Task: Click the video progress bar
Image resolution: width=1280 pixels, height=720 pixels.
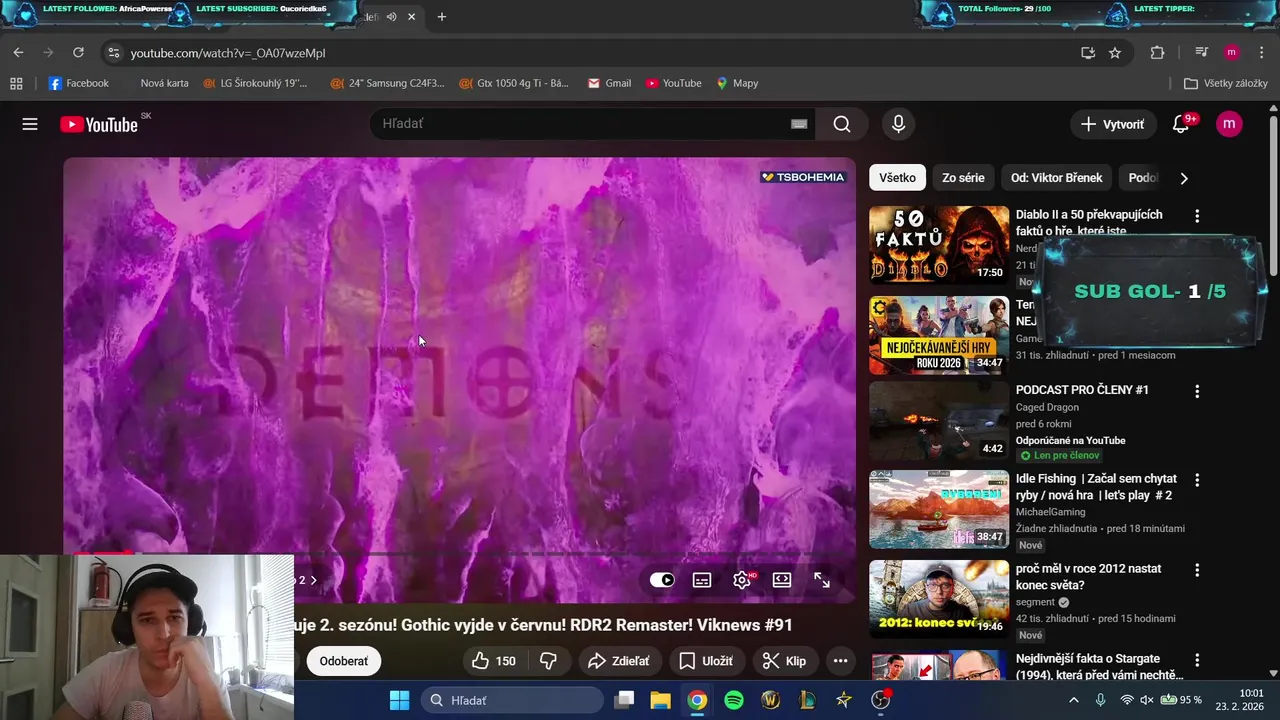Action: (459, 552)
